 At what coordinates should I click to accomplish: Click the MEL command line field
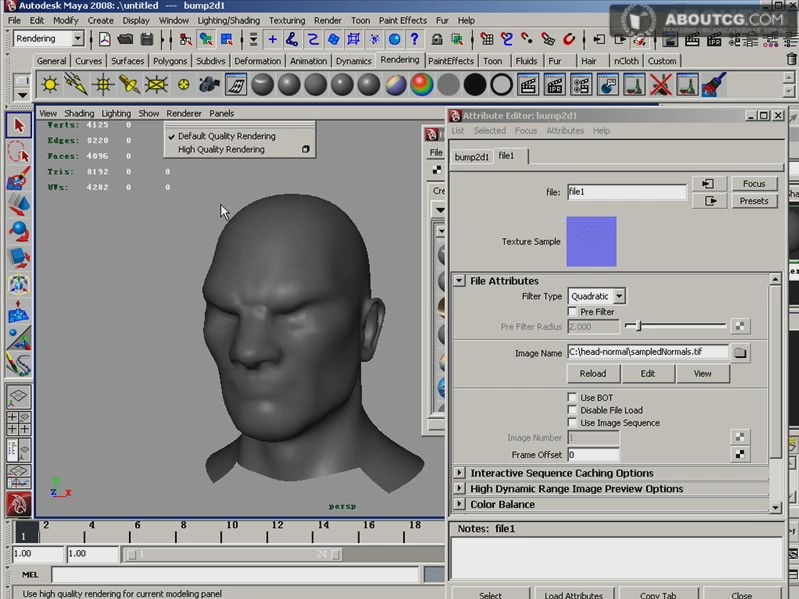[x=235, y=575]
